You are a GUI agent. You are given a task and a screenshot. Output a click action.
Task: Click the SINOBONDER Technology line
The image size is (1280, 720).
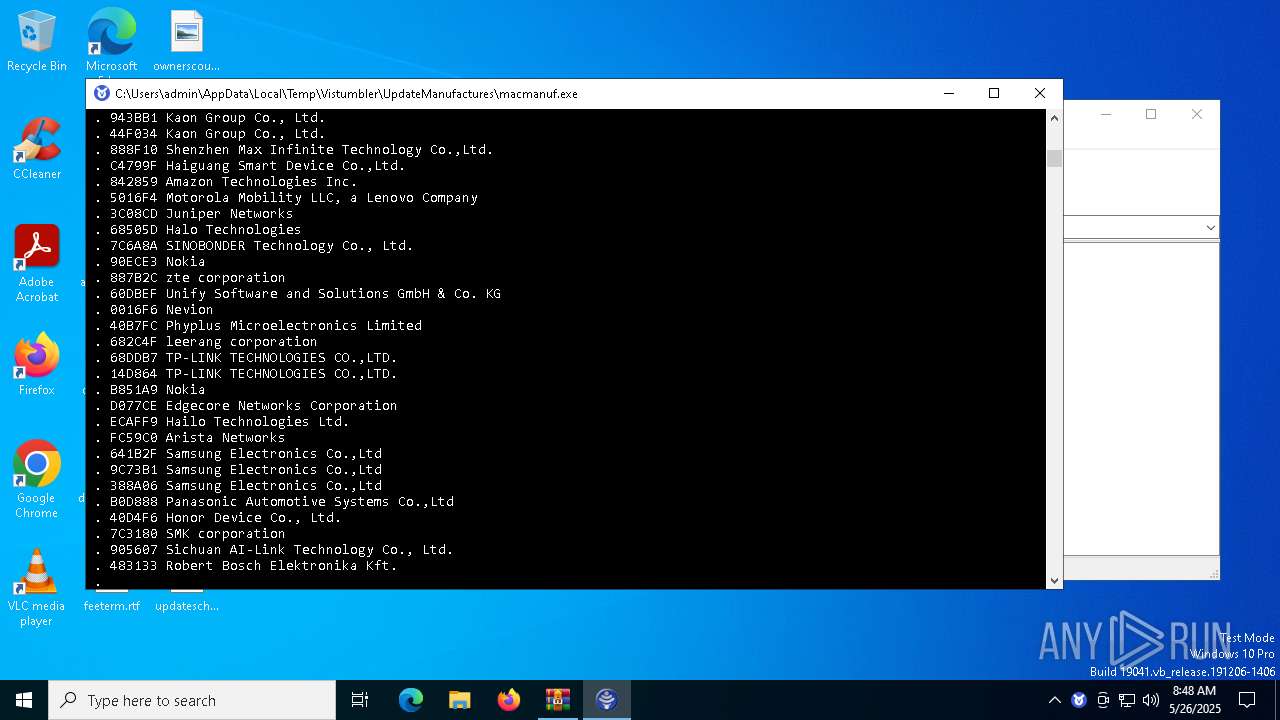coord(254,246)
